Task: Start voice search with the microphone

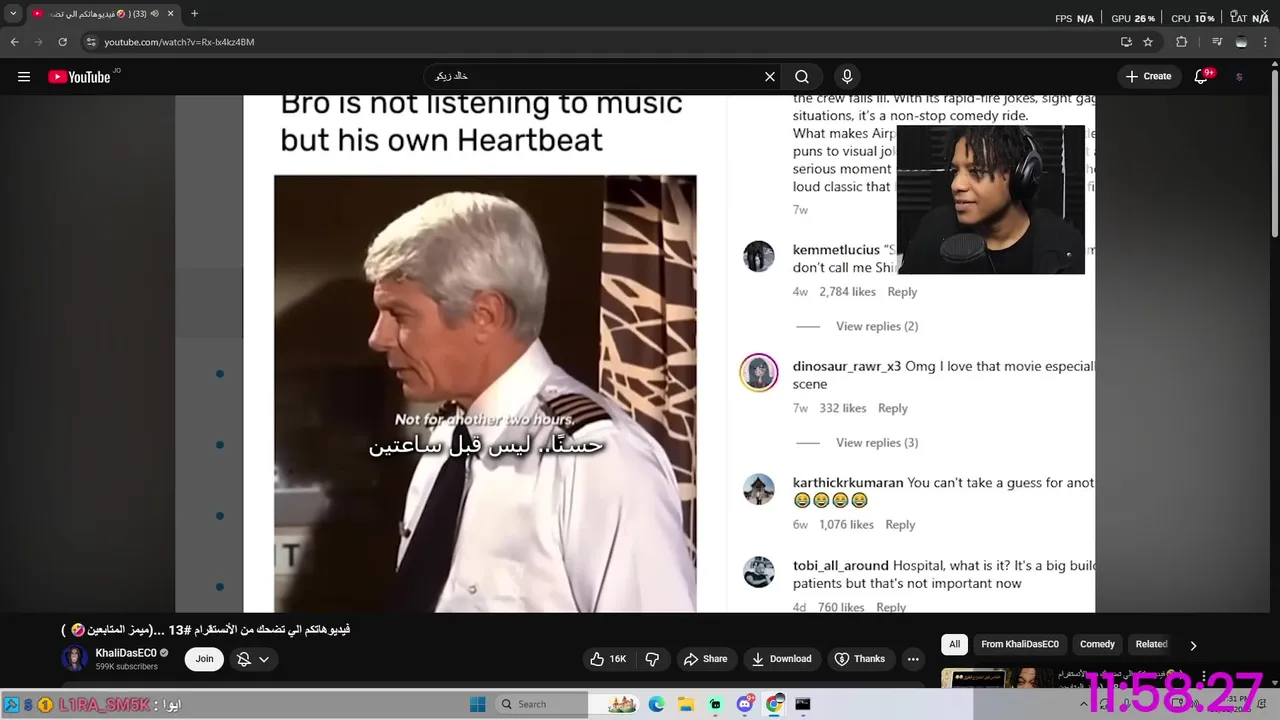Action: click(847, 77)
